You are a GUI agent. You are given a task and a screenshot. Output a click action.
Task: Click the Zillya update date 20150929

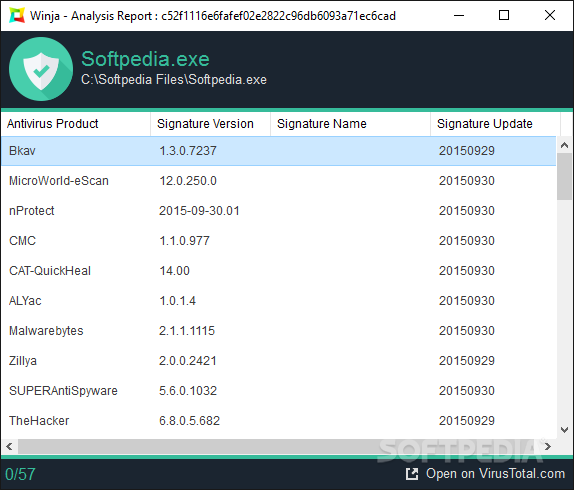[467, 361]
